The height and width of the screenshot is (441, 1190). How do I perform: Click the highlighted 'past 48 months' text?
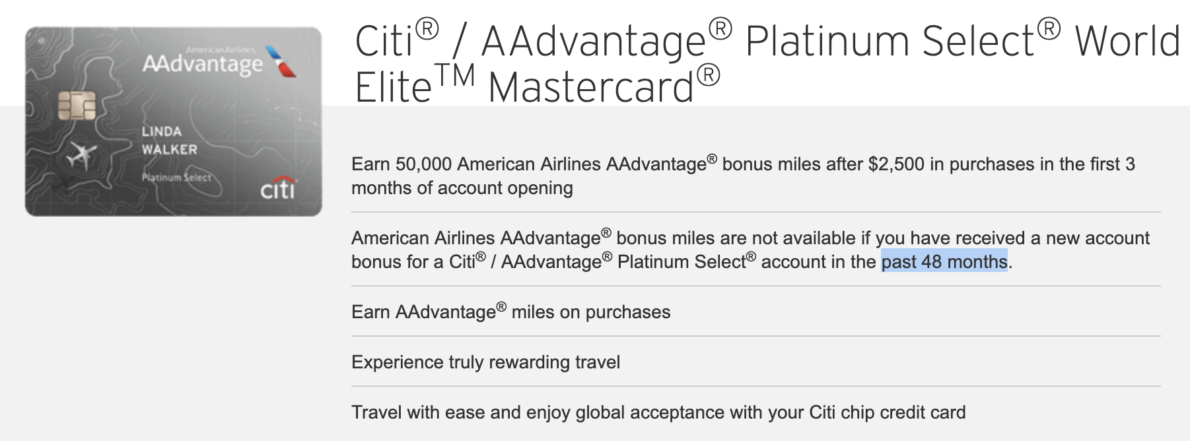(944, 262)
